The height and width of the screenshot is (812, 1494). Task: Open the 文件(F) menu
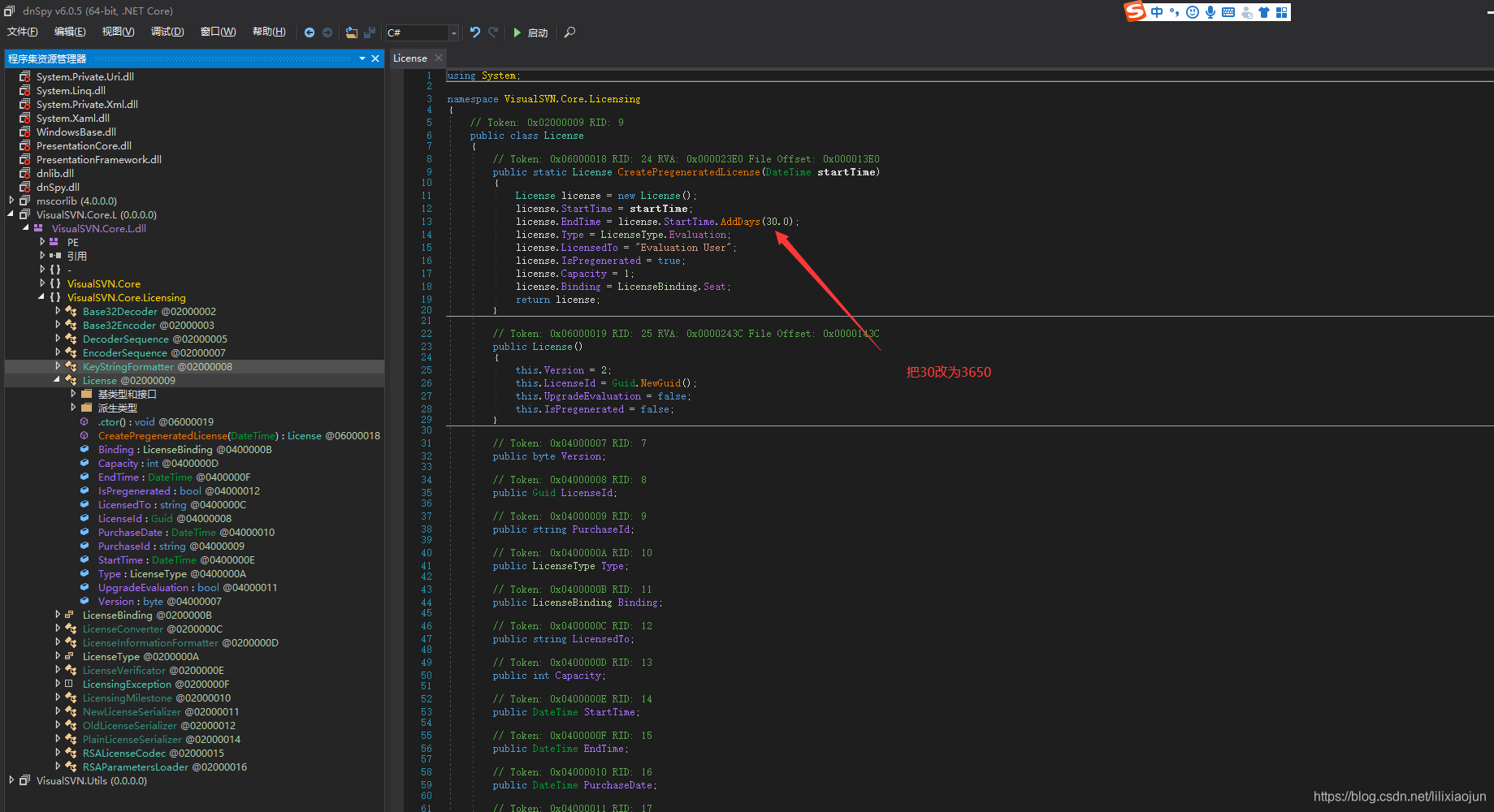point(23,32)
